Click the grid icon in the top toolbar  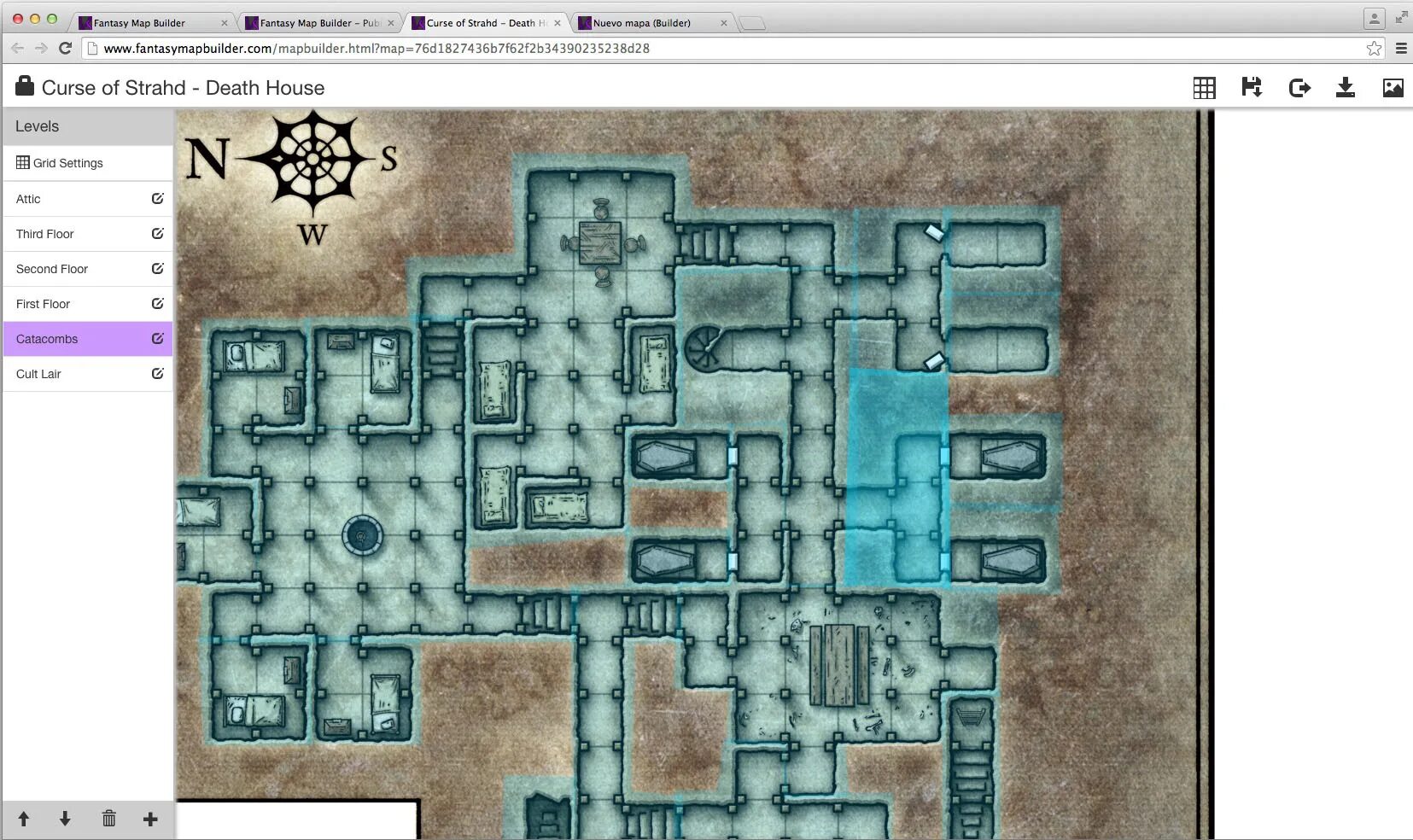click(1204, 87)
